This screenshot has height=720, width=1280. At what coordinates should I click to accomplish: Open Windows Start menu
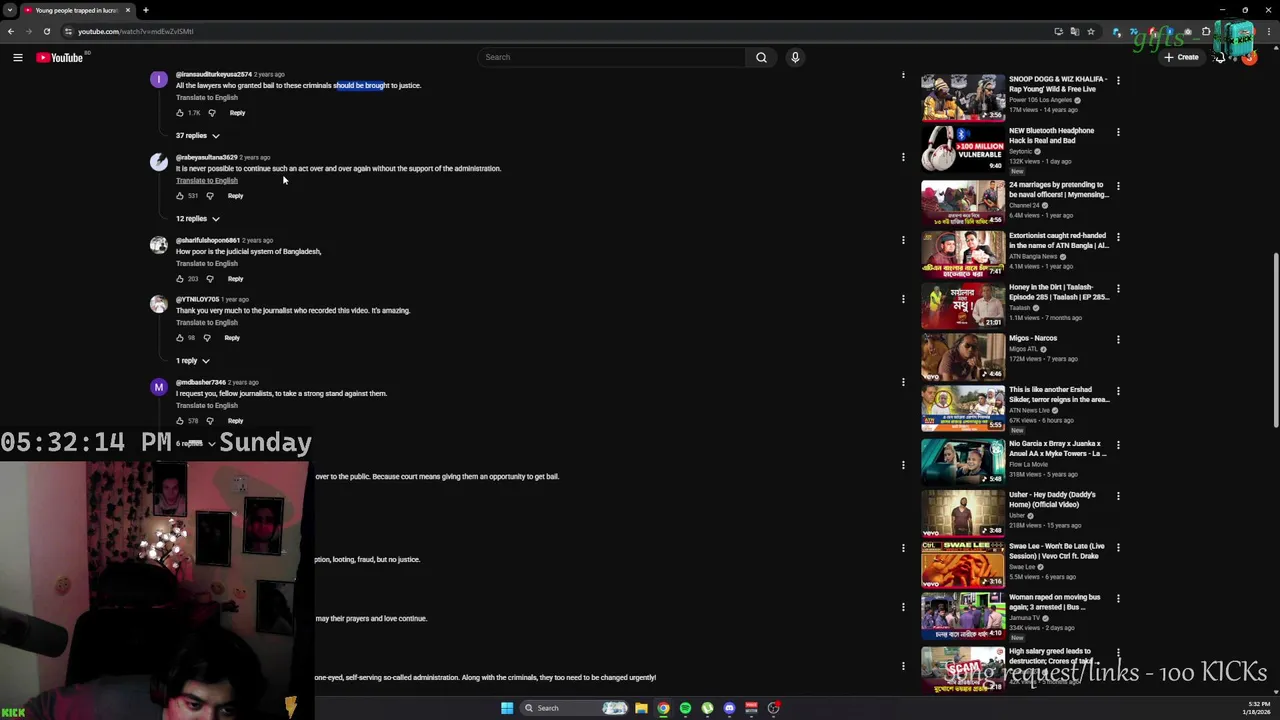coord(507,708)
